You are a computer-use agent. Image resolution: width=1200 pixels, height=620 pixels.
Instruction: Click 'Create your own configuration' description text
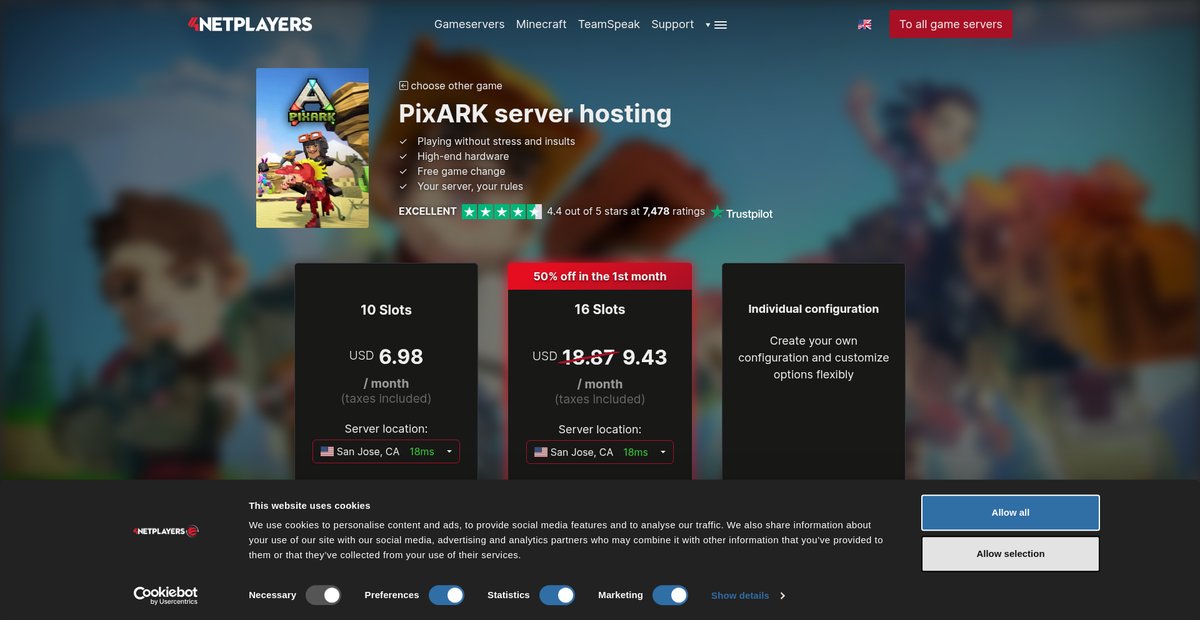pyautogui.click(x=814, y=358)
